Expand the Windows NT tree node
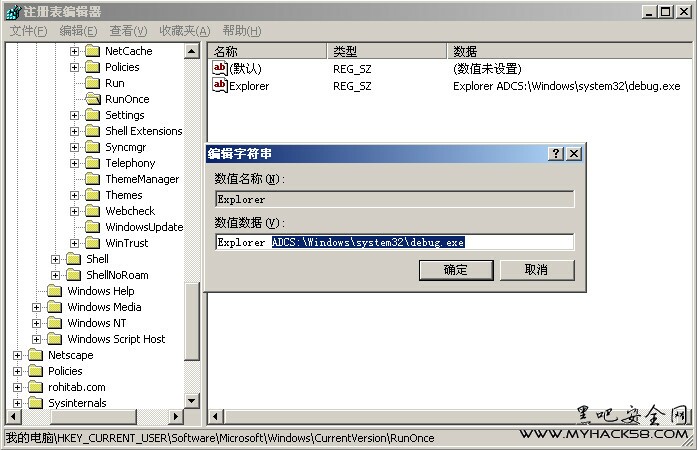The height and width of the screenshot is (450, 697). pyautogui.click(x=36, y=323)
